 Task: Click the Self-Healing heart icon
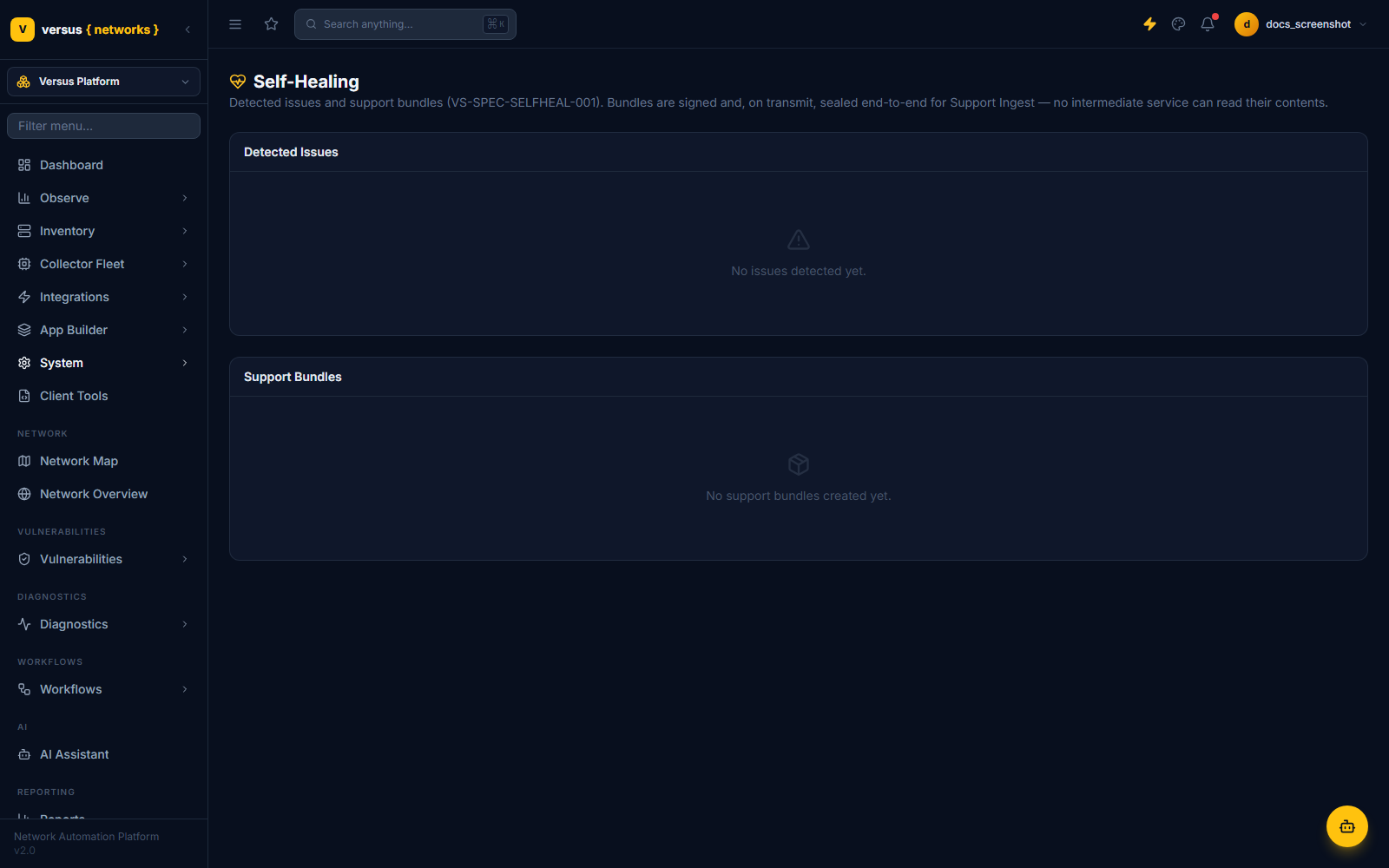point(238,82)
